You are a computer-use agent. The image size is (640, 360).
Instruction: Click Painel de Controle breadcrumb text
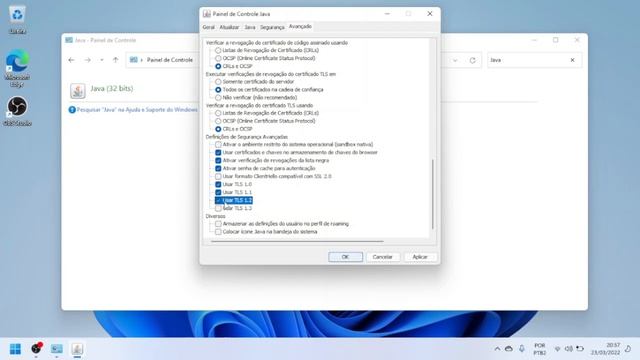point(170,60)
